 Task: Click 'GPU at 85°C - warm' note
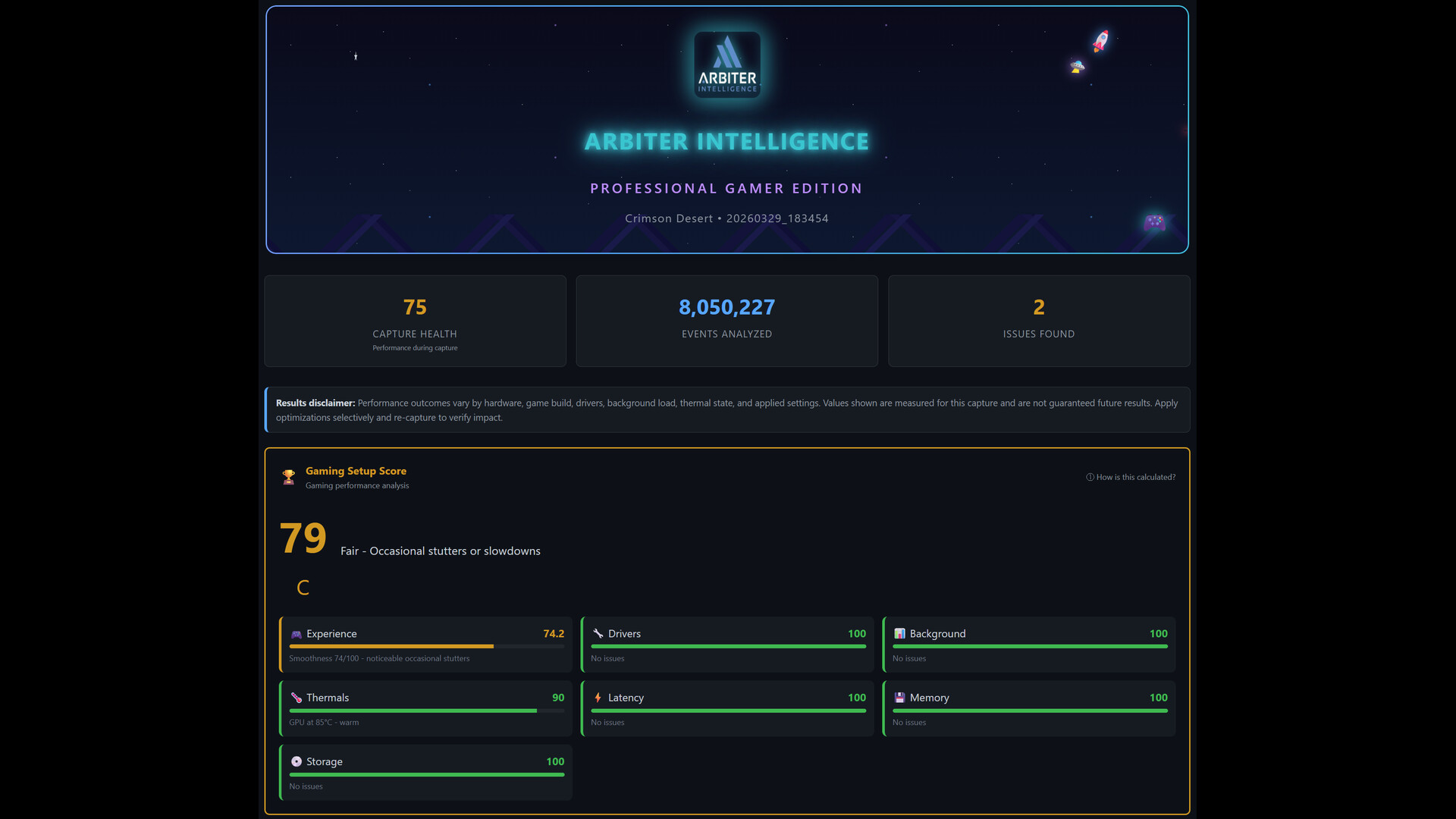pyautogui.click(x=324, y=723)
